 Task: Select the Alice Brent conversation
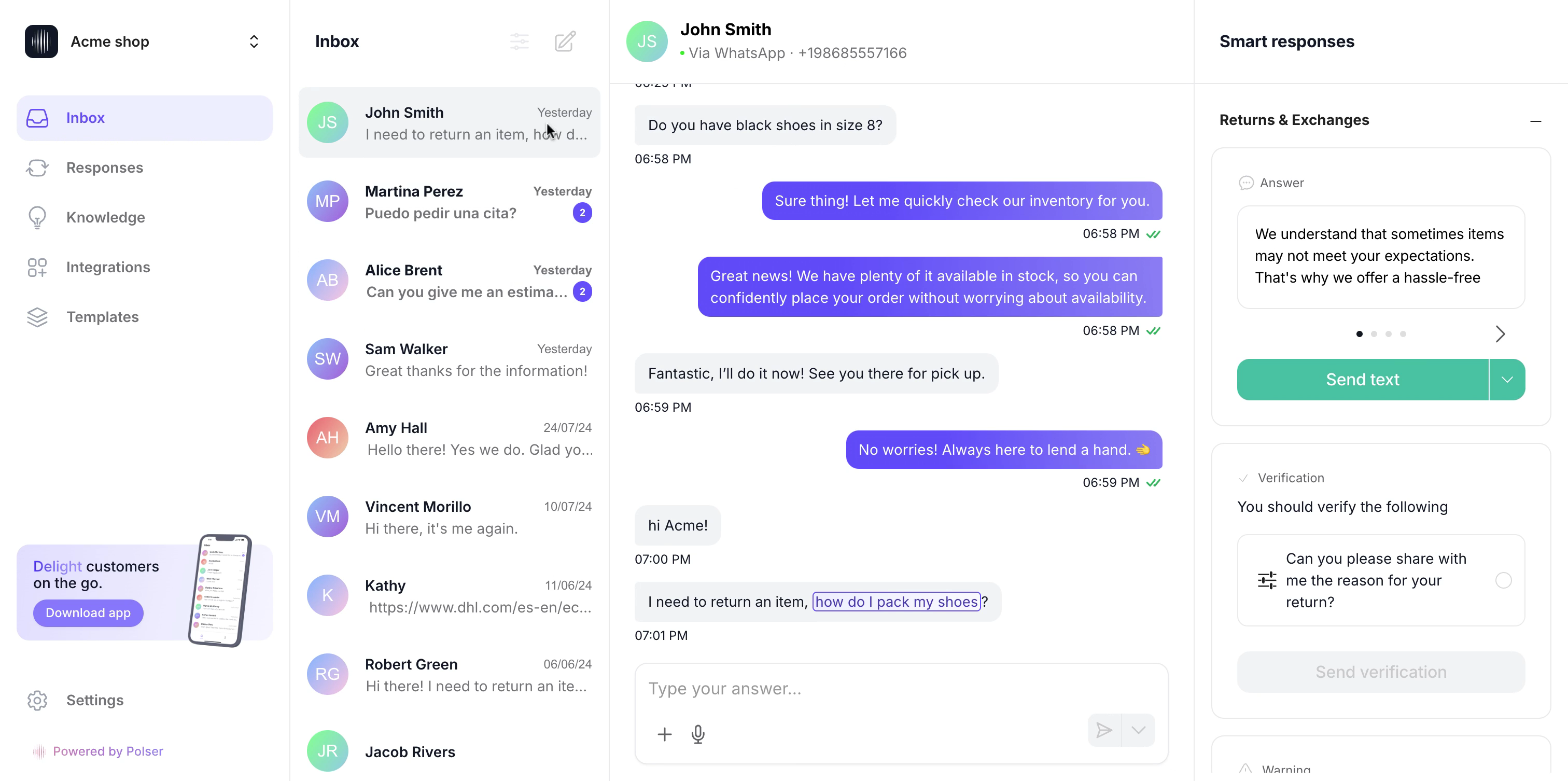point(449,280)
